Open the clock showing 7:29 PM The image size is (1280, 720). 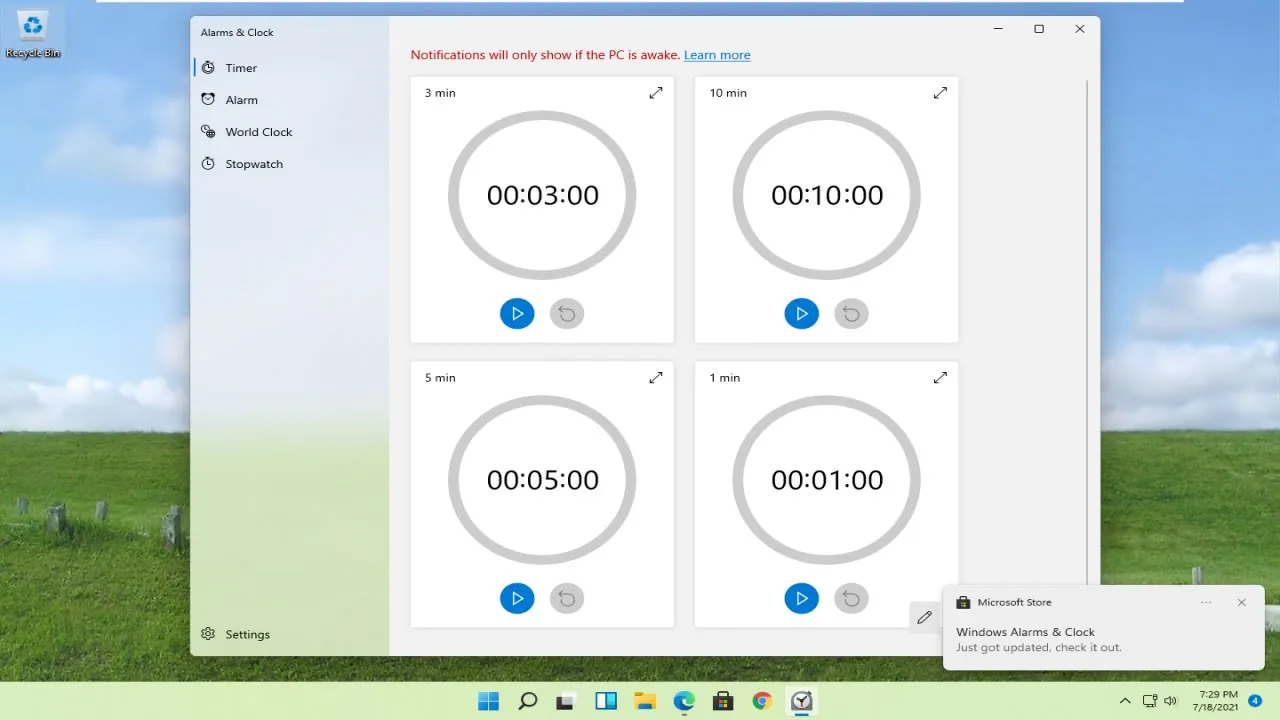tap(1215, 700)
